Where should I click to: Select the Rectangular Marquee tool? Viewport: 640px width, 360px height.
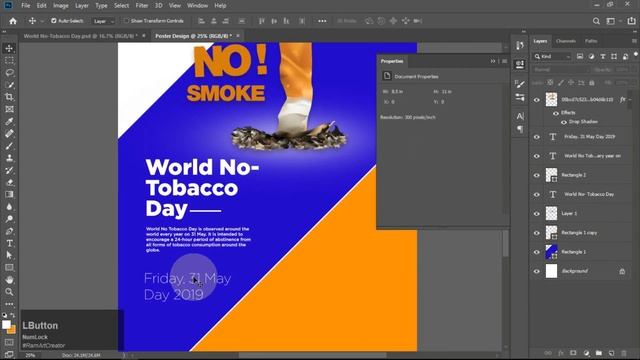[x=9, y=60]
